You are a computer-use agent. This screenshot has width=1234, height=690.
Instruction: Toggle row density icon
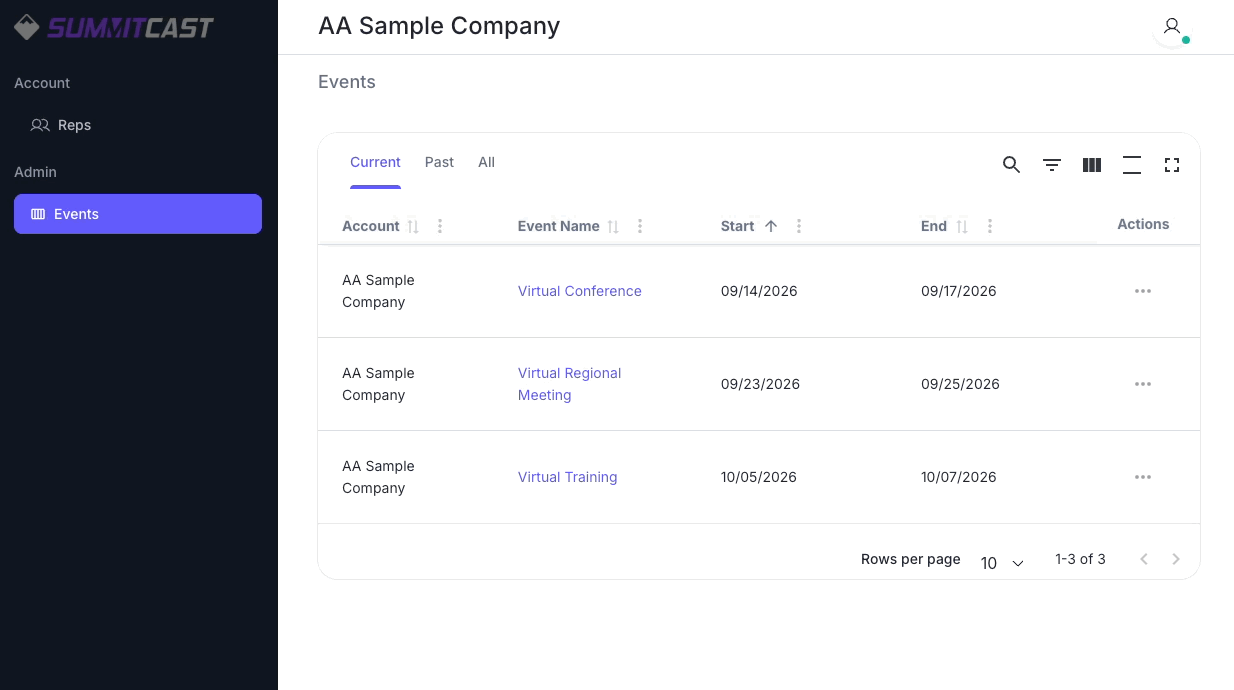coord(1132,165)
